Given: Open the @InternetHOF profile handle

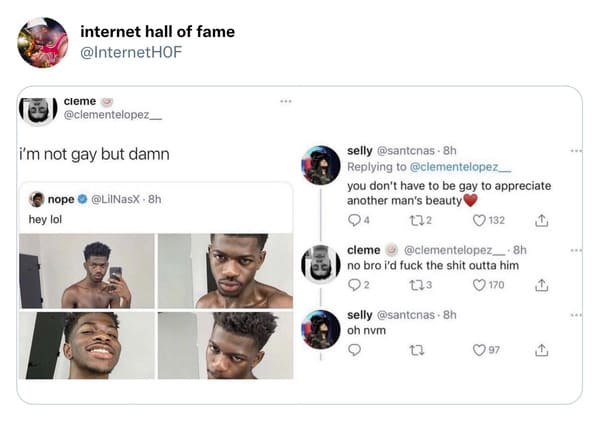Looking at the screenshot, I should 131,52.
